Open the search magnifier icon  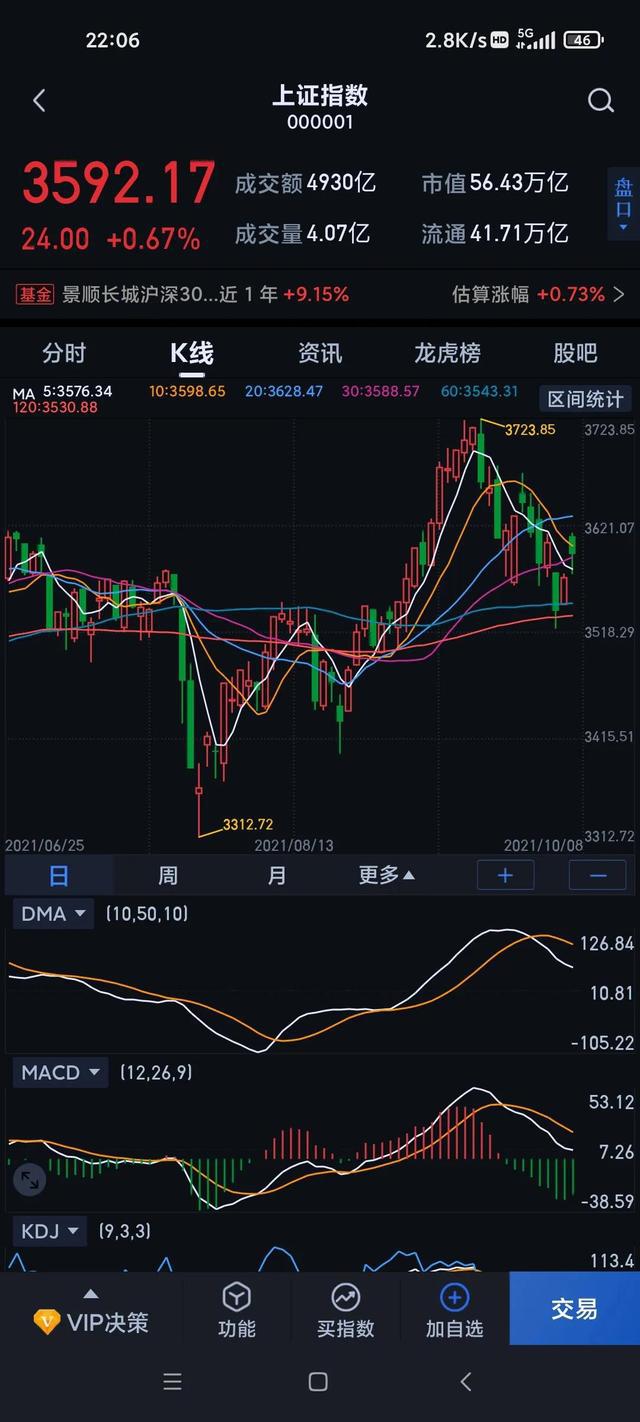[x=600, y=100]
